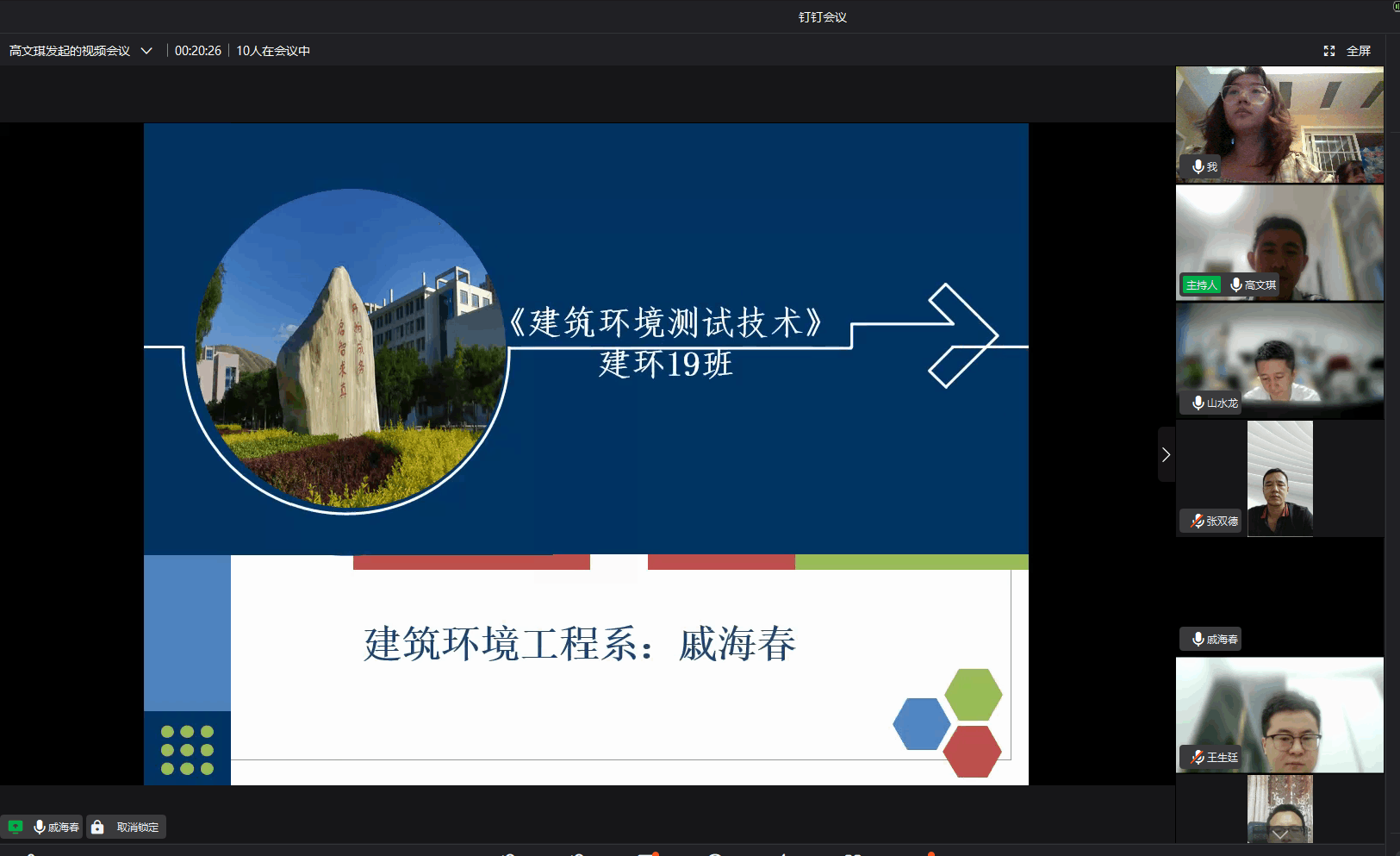Click microphone icon next to 我
The width and height of the screenshot is (1400, 856).
pos(1198,166)
